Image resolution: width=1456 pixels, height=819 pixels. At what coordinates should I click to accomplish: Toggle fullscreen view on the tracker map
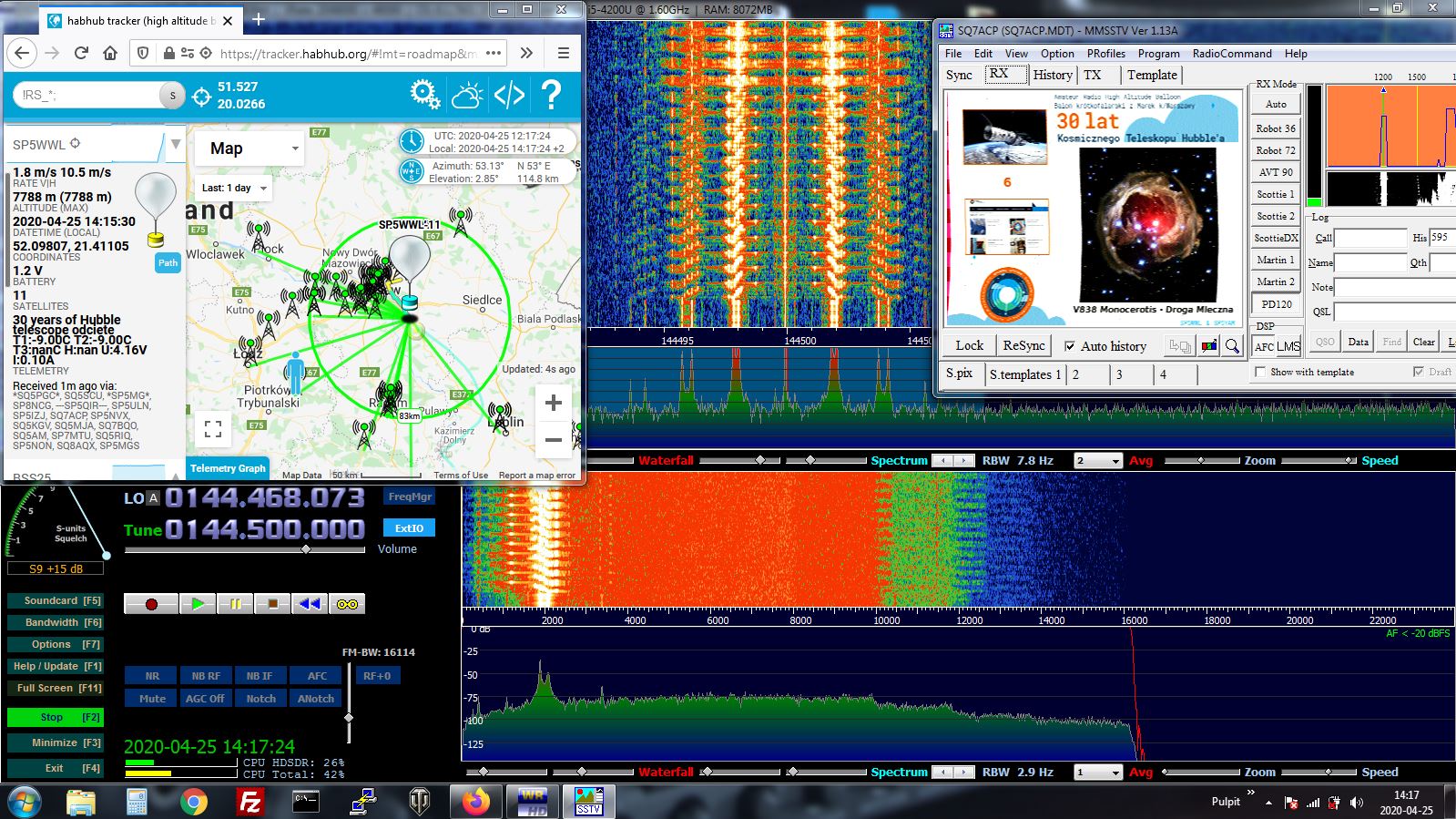click(x=213, y=428)
